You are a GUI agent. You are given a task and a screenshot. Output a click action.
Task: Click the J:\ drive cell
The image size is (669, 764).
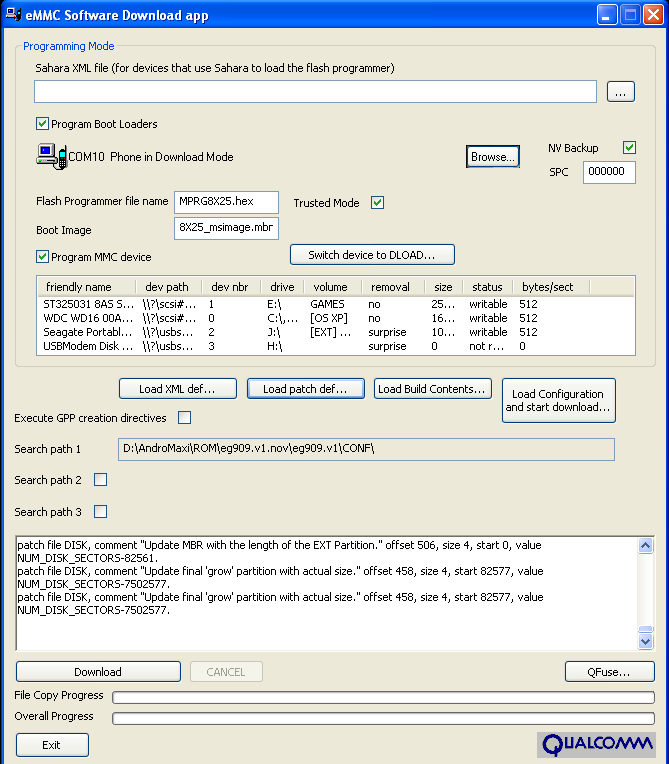coord(274,332)
